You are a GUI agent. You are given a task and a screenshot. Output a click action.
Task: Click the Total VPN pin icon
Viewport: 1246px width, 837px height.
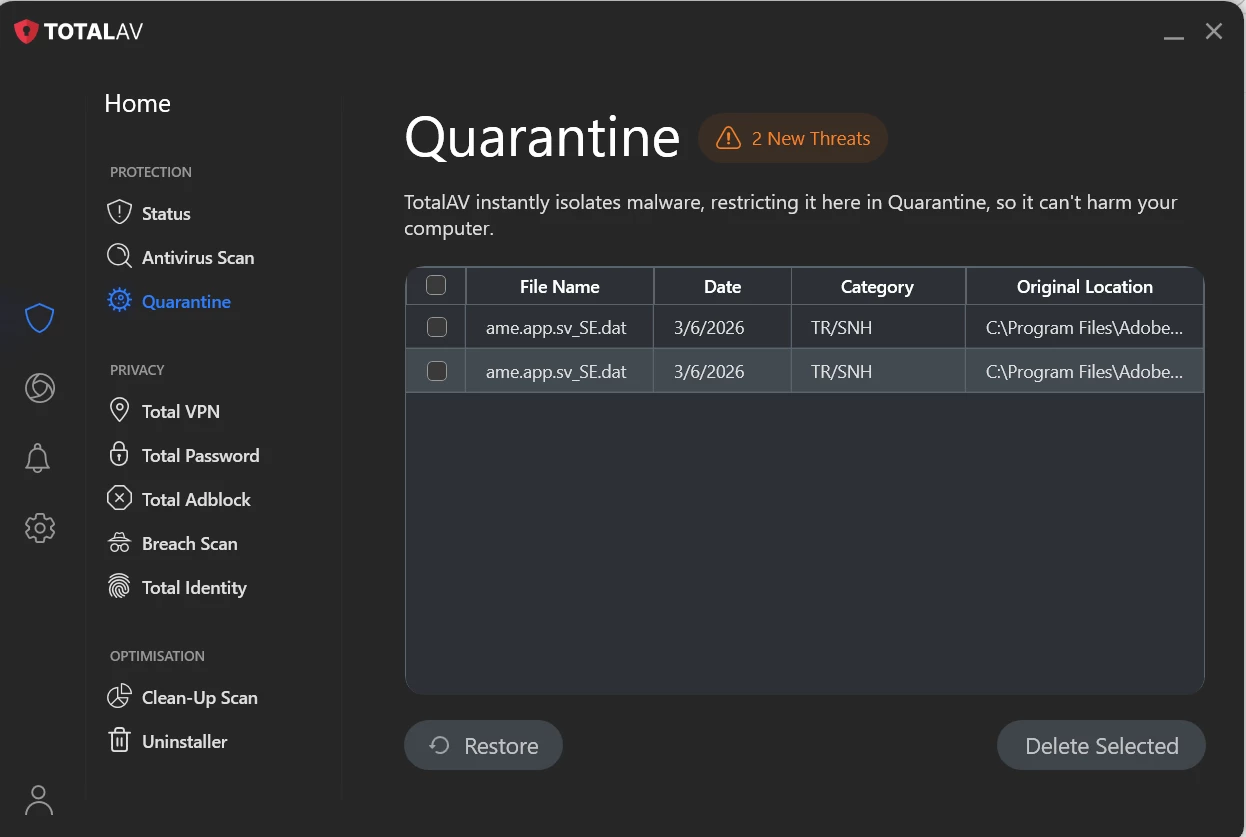[119, 411]
